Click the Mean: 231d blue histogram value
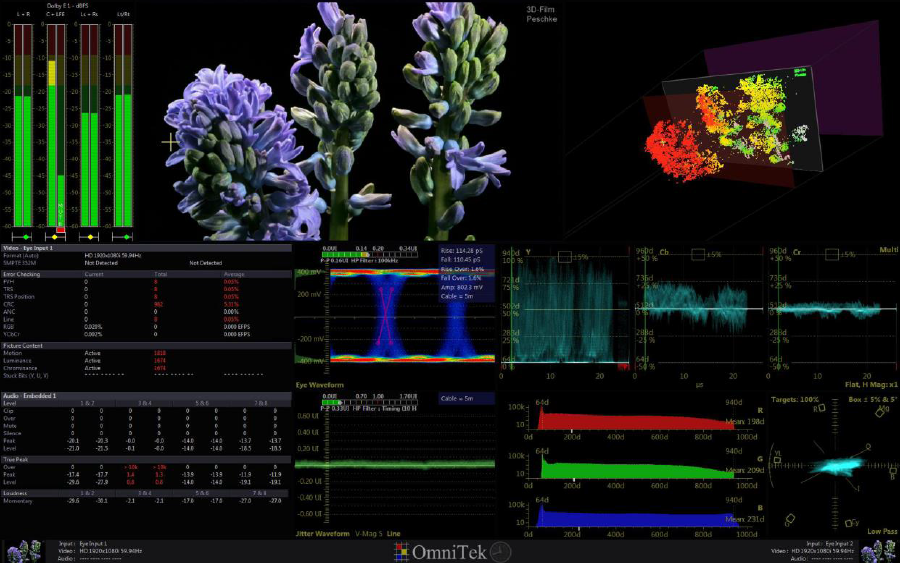Image resolution: width=900 pixels, height=563 pixels. point(744,519)
